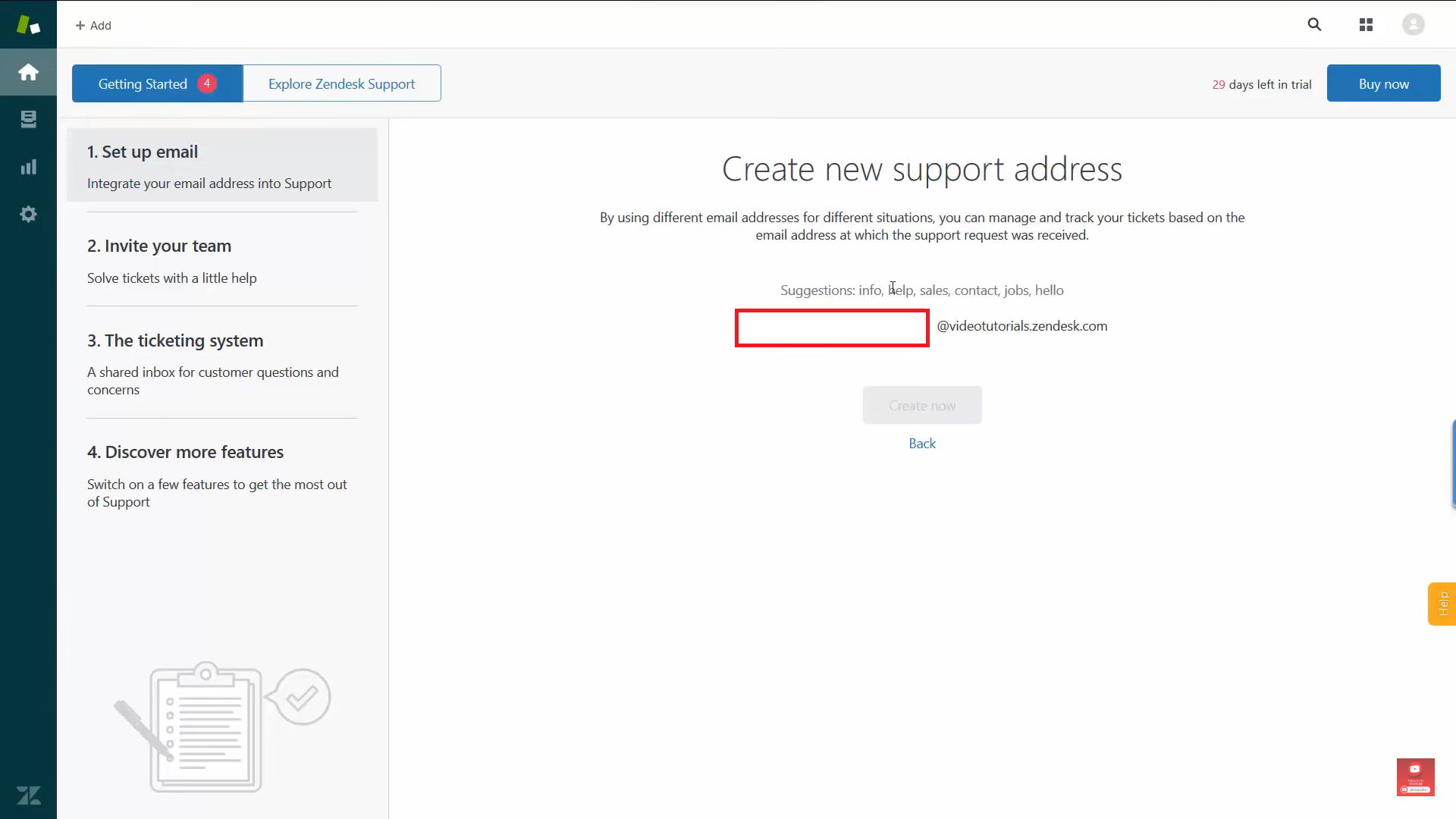
Task: Click the Suggestions line listing info, help, sales
Action: pos(922,290)
